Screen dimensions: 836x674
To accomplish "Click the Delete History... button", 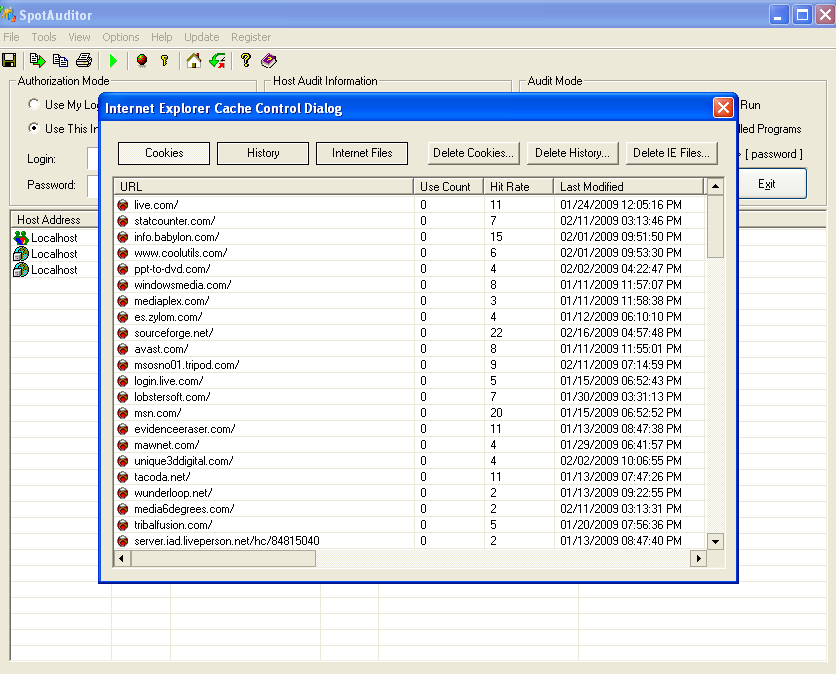I will click(572, 153).
